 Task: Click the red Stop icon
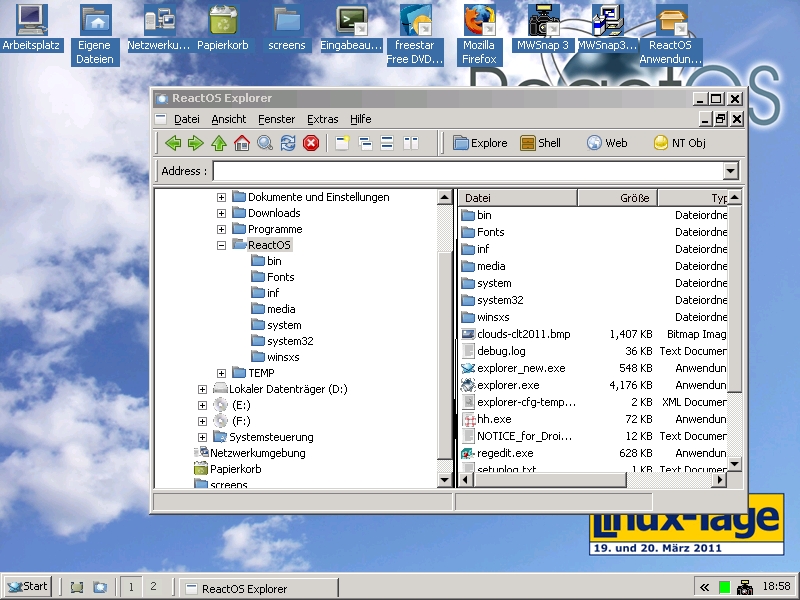(311, 143)
